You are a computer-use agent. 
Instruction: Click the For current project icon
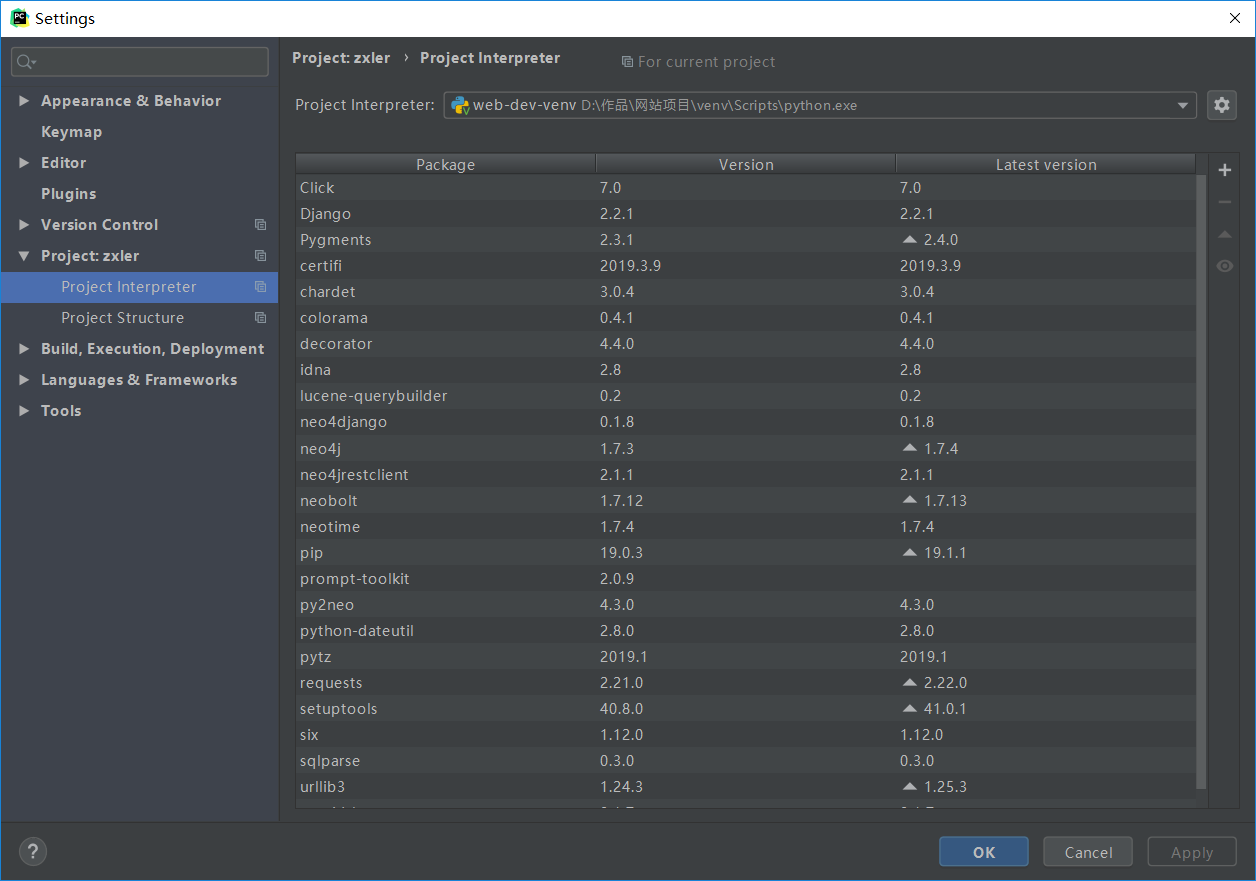click(627, 62)
